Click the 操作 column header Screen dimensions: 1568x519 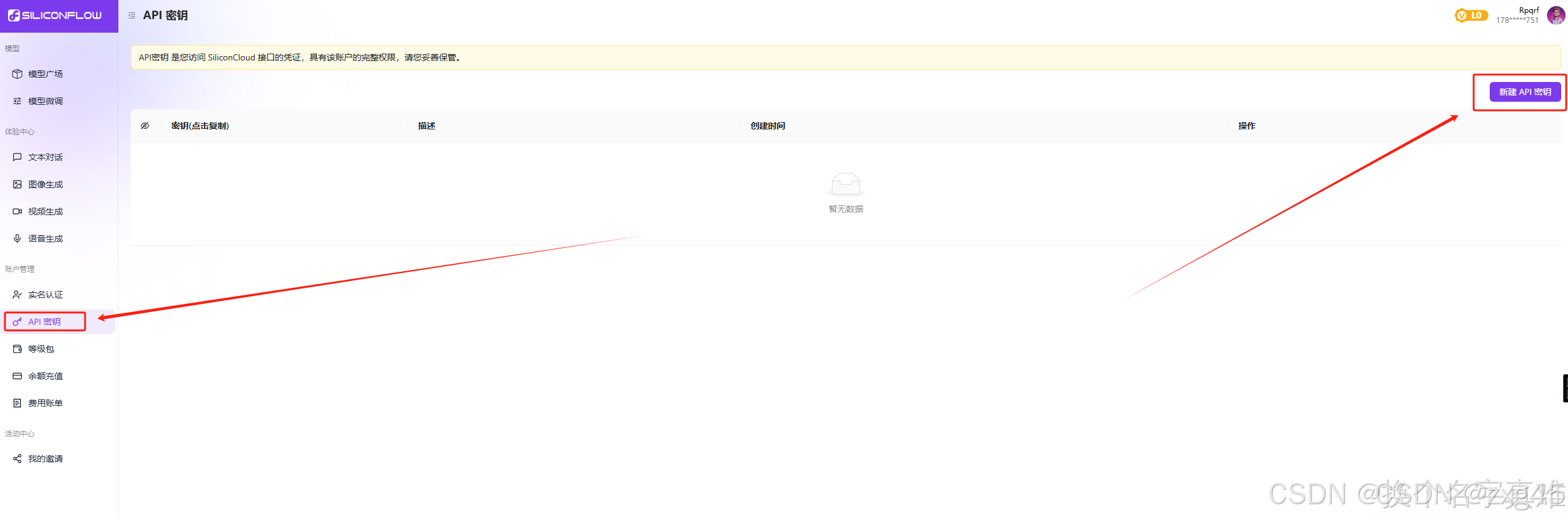click(1247, 126)
